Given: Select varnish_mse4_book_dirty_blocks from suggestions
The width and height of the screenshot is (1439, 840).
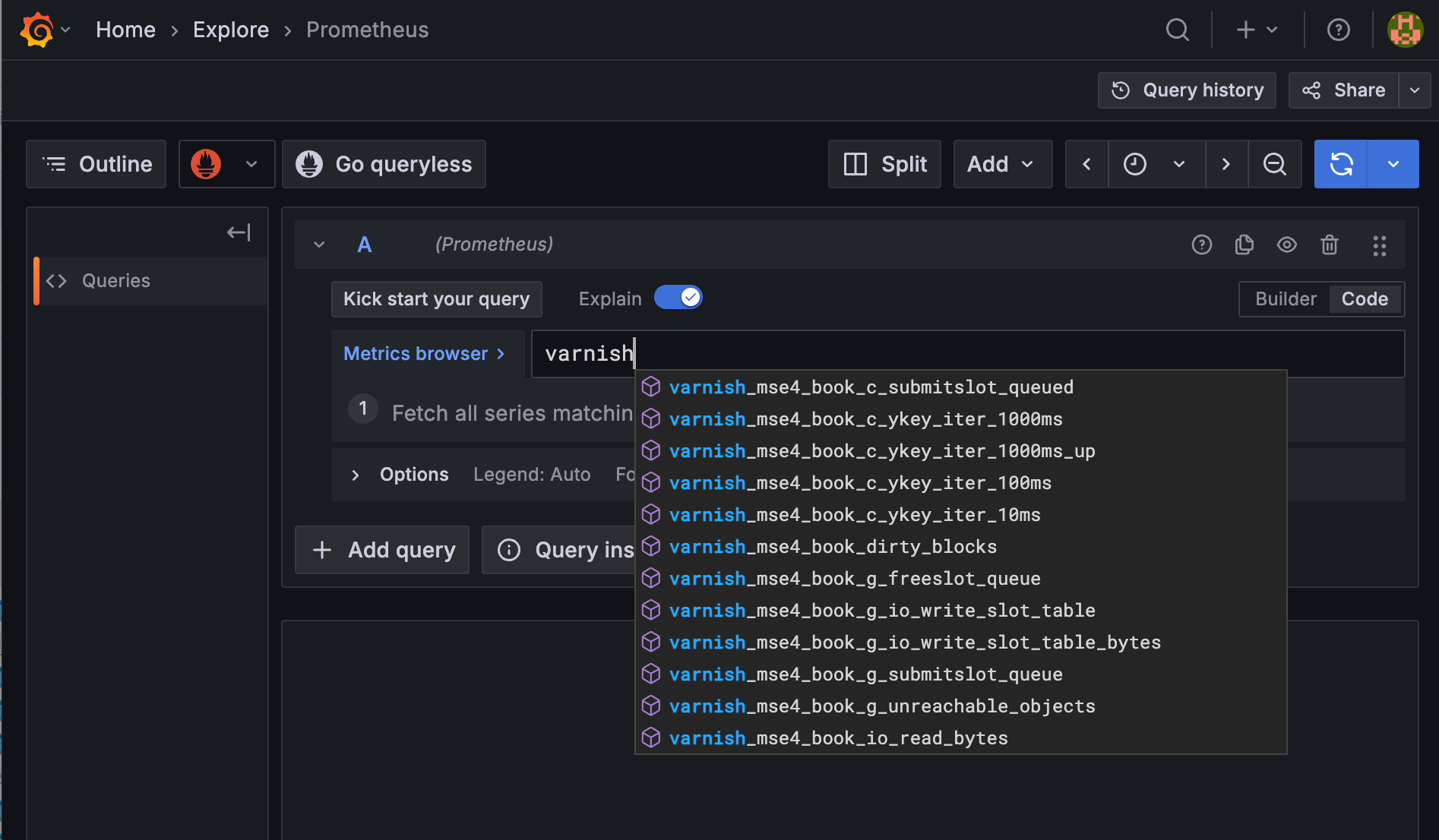Looking at the screenshot, I should (833, 546).
